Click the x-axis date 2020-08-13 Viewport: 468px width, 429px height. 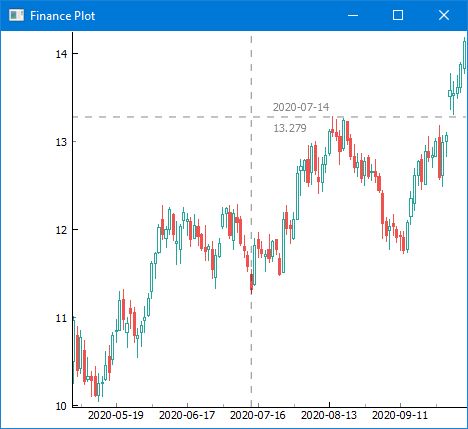point(329,415)
